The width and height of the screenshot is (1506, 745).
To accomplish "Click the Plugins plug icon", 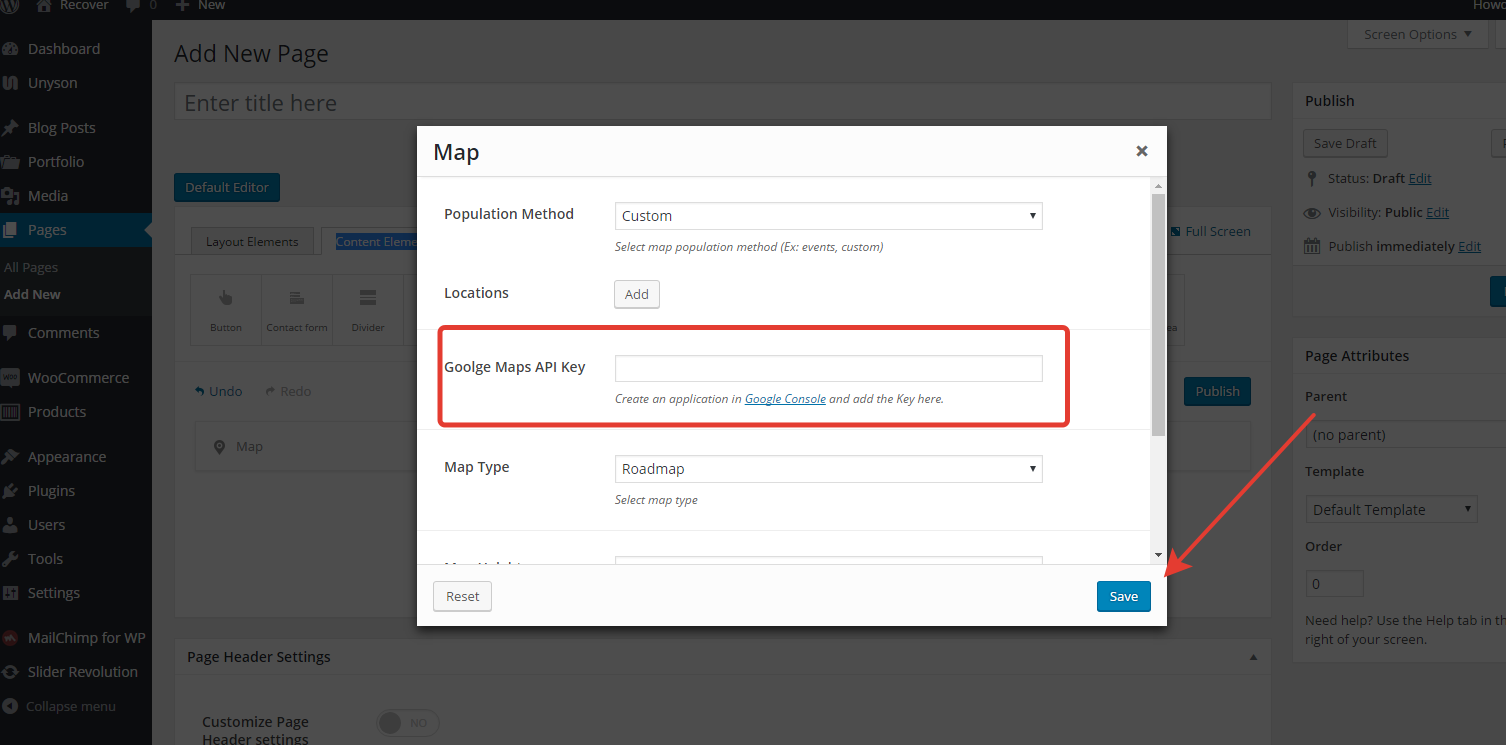I will (x=10, y=491).
